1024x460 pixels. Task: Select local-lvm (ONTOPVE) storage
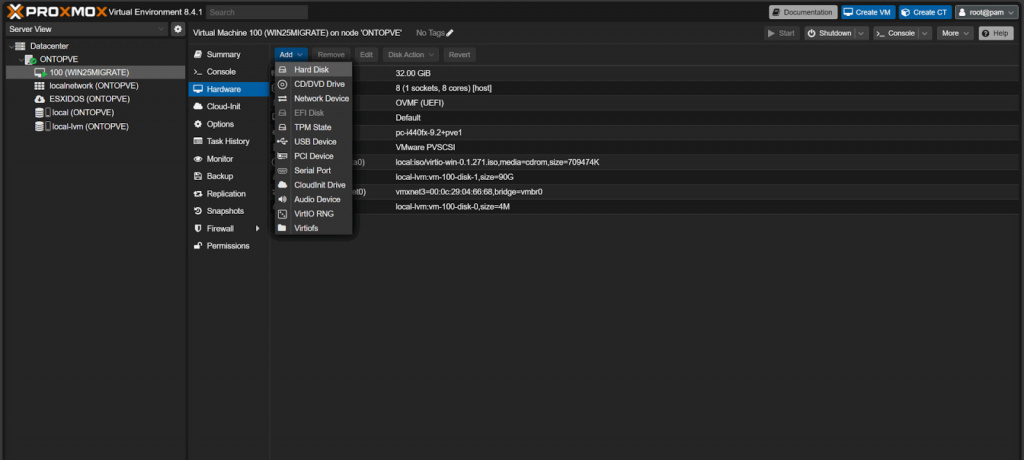(x=95, y=126)
